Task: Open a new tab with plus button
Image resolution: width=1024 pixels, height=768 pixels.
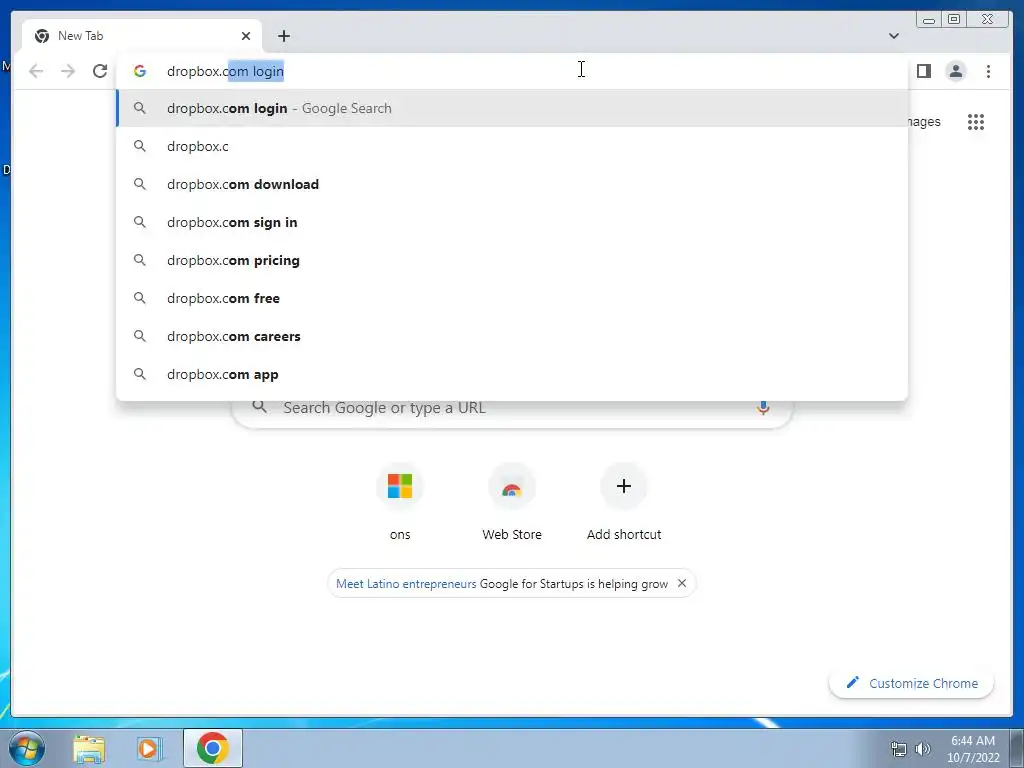Action: pos(283,36)
